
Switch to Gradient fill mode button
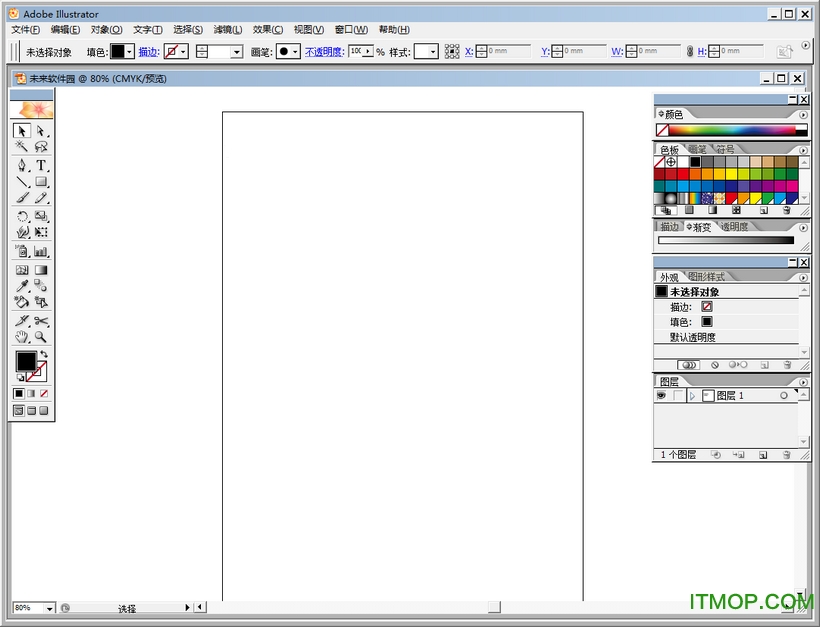tap(31, 393)
